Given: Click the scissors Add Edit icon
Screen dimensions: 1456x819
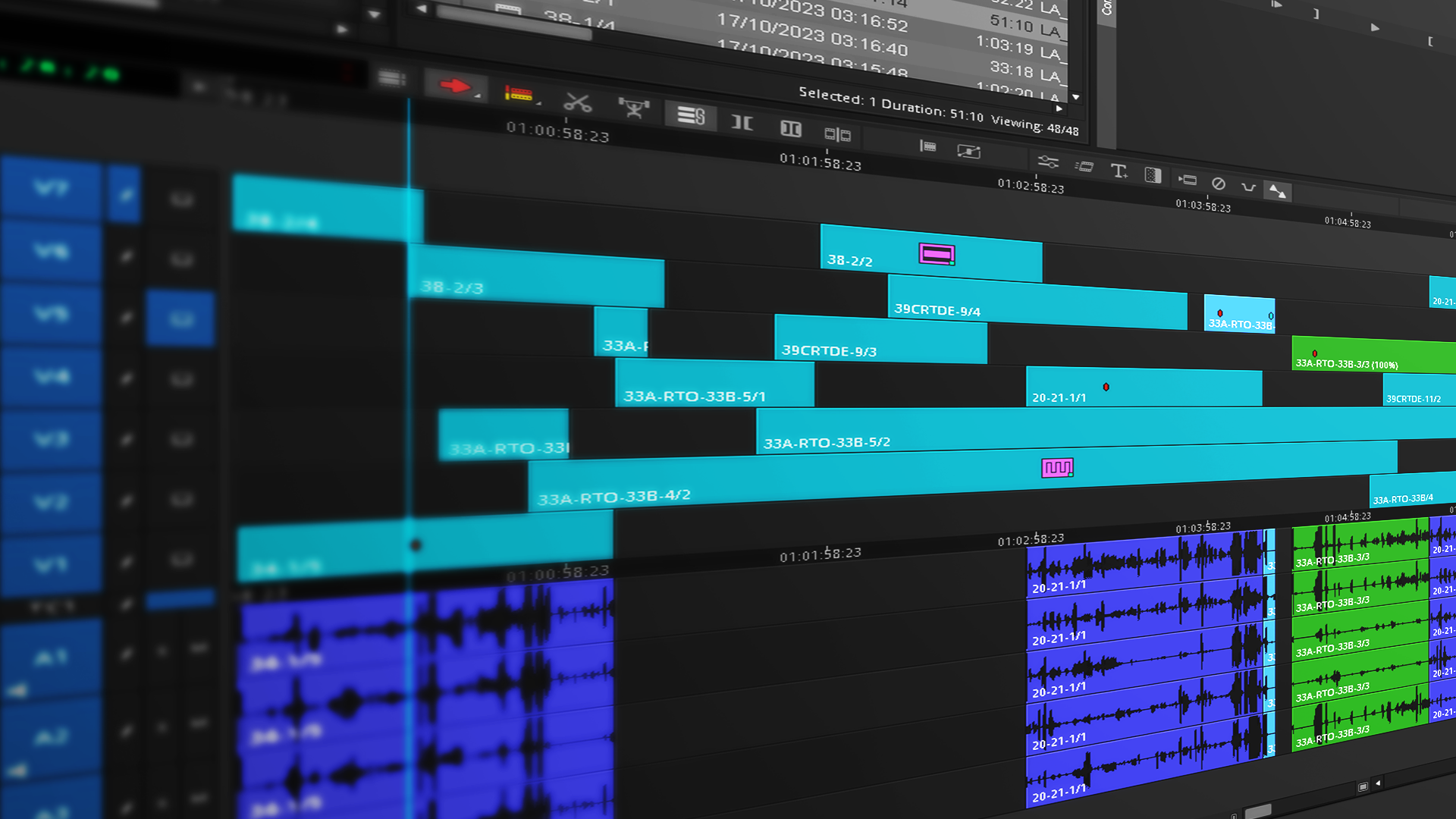Looking at the screenshot, I should pyautogui.click(x=577, y=102).
